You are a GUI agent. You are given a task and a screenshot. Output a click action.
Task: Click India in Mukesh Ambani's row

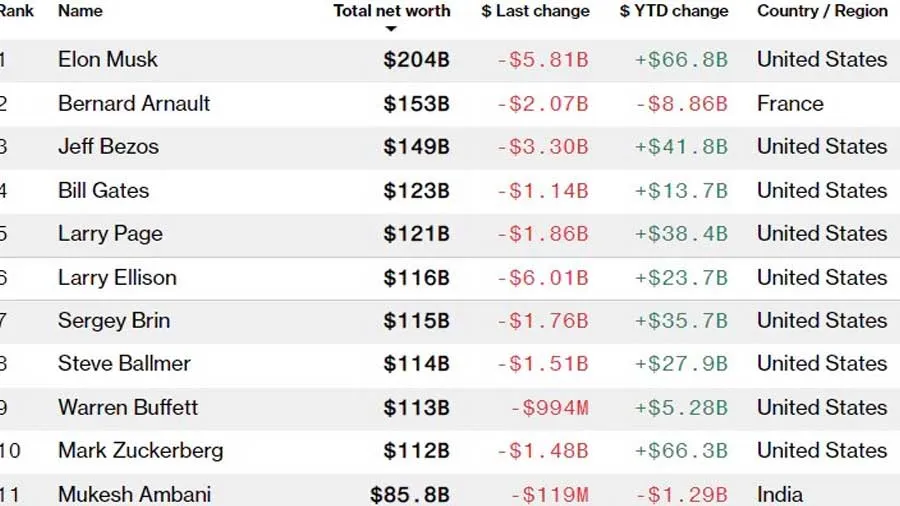[780, 494]
